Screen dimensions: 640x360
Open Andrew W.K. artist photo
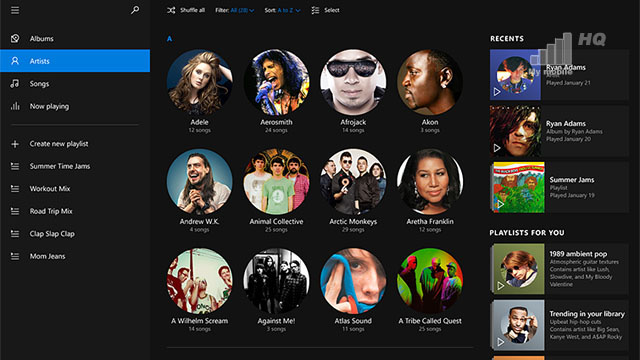click(200, 182)
